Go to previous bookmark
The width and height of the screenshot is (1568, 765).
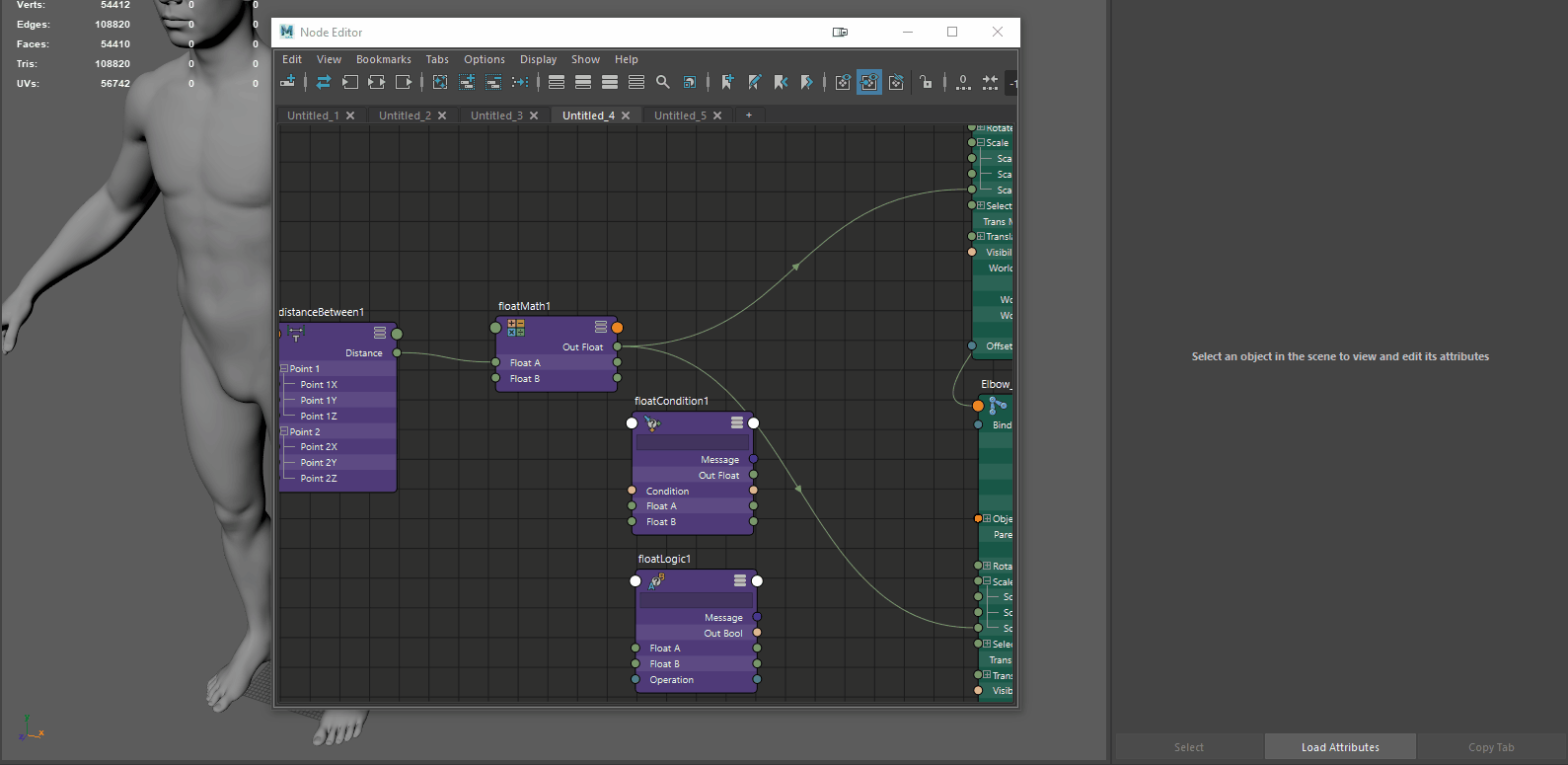[x=781, y=82]
